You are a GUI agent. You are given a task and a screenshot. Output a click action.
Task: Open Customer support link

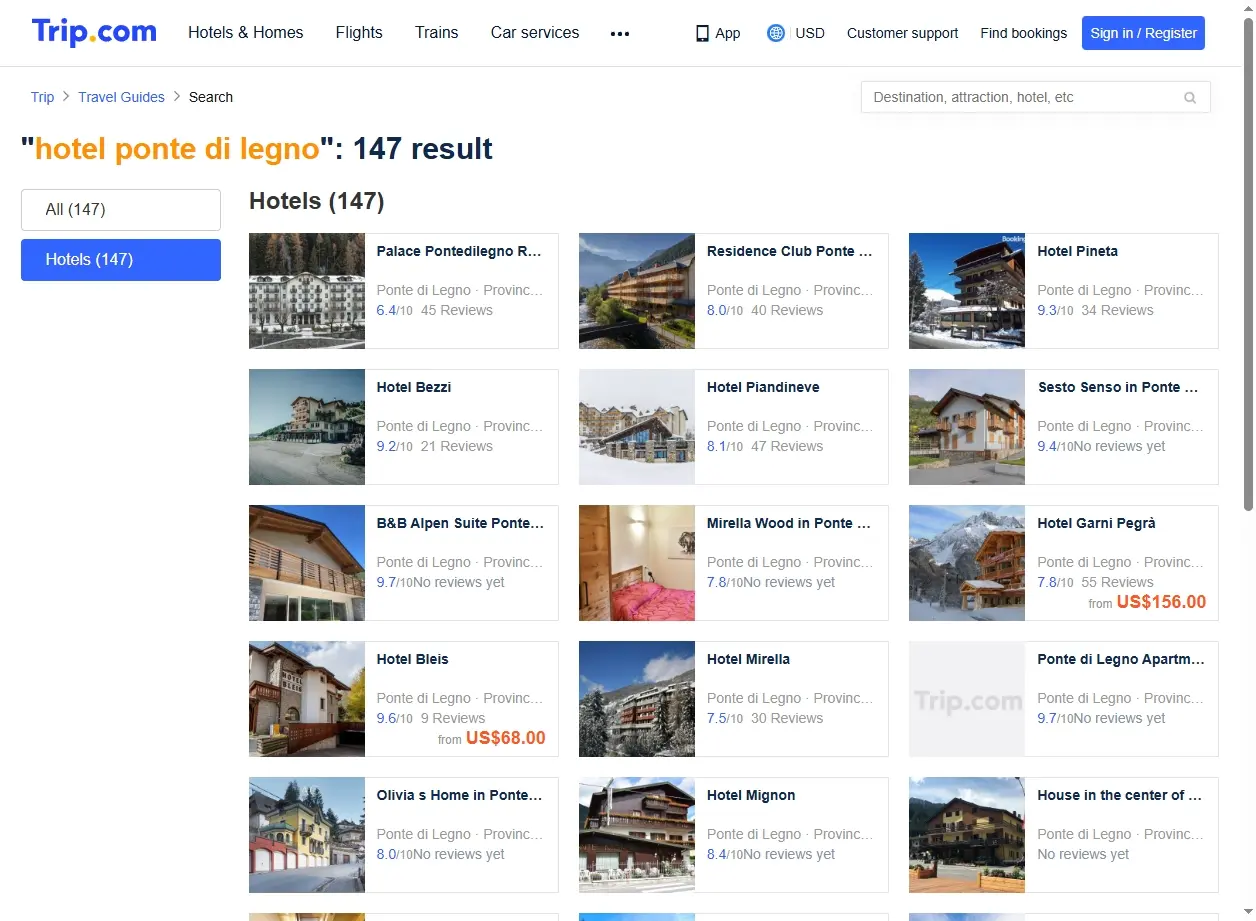click(902, 33)
